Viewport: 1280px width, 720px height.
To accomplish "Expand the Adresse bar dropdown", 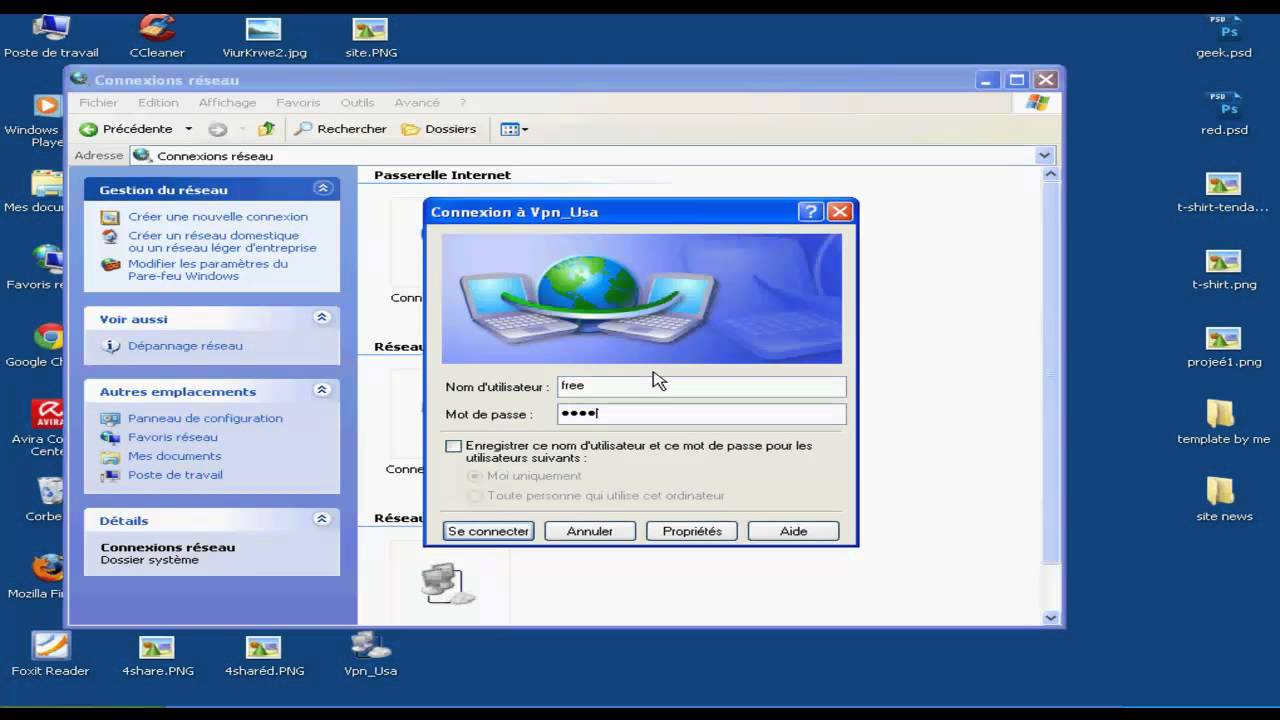I will coord(1045,156).
